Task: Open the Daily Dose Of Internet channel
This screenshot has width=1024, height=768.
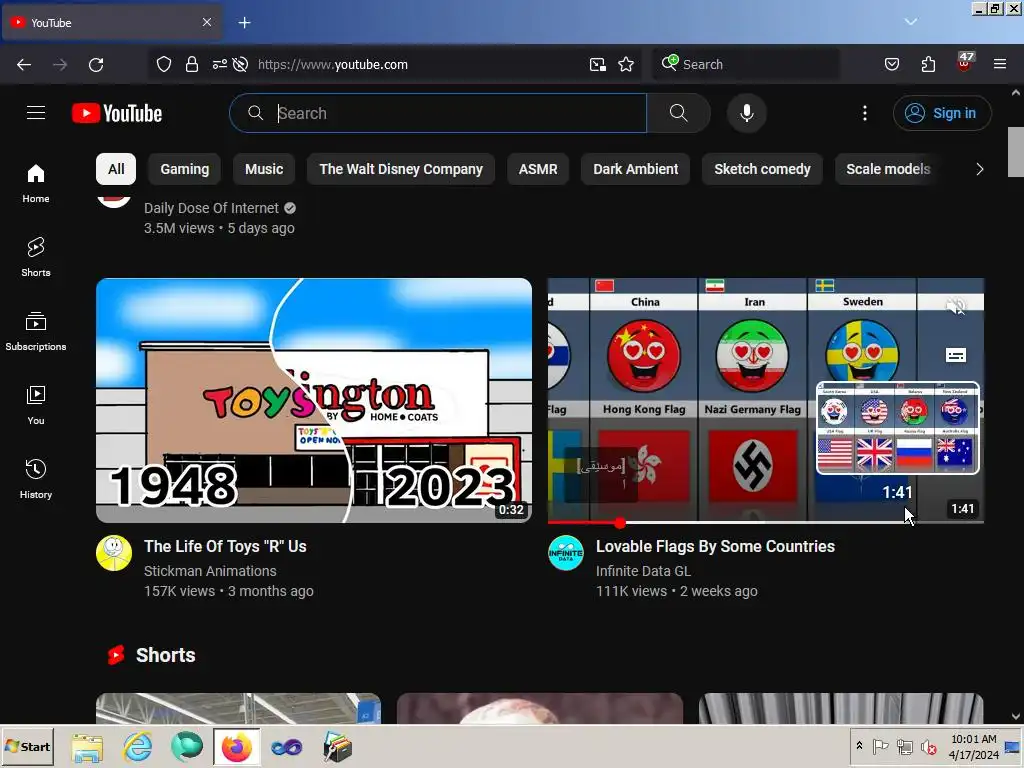Action: [x=211, y=208]
